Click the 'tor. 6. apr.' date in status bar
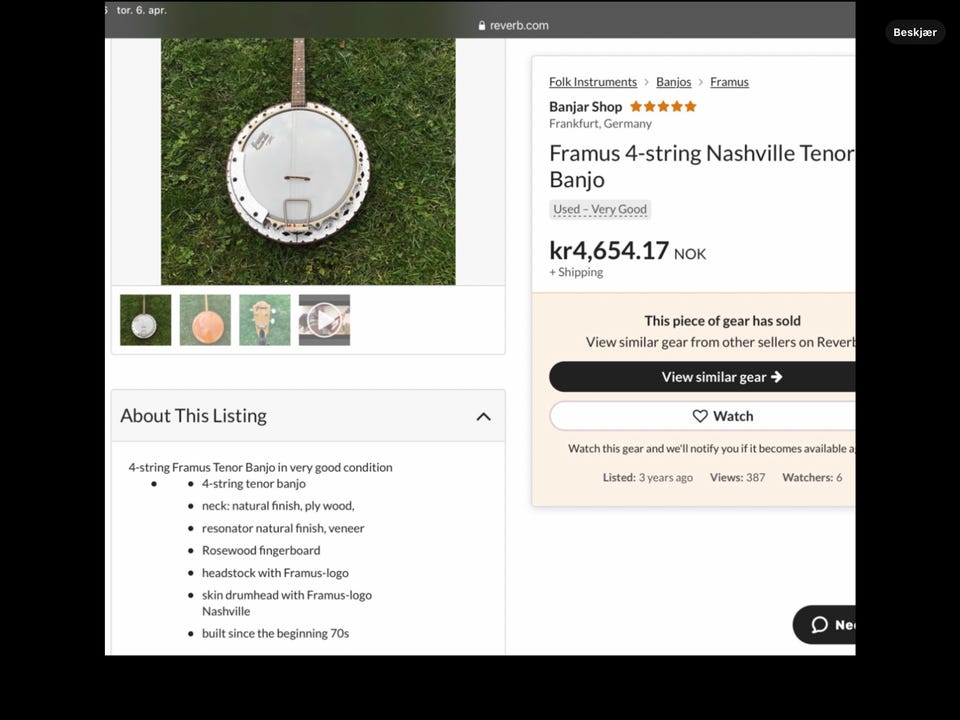960x720 pixels. click(x=141, y=10)
